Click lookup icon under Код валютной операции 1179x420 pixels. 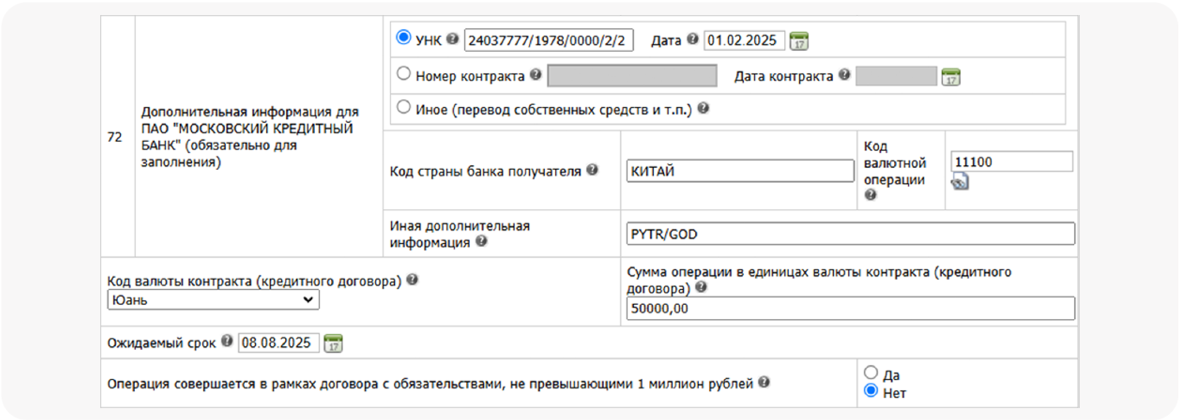pyautogui.click(x=960, y=181)
